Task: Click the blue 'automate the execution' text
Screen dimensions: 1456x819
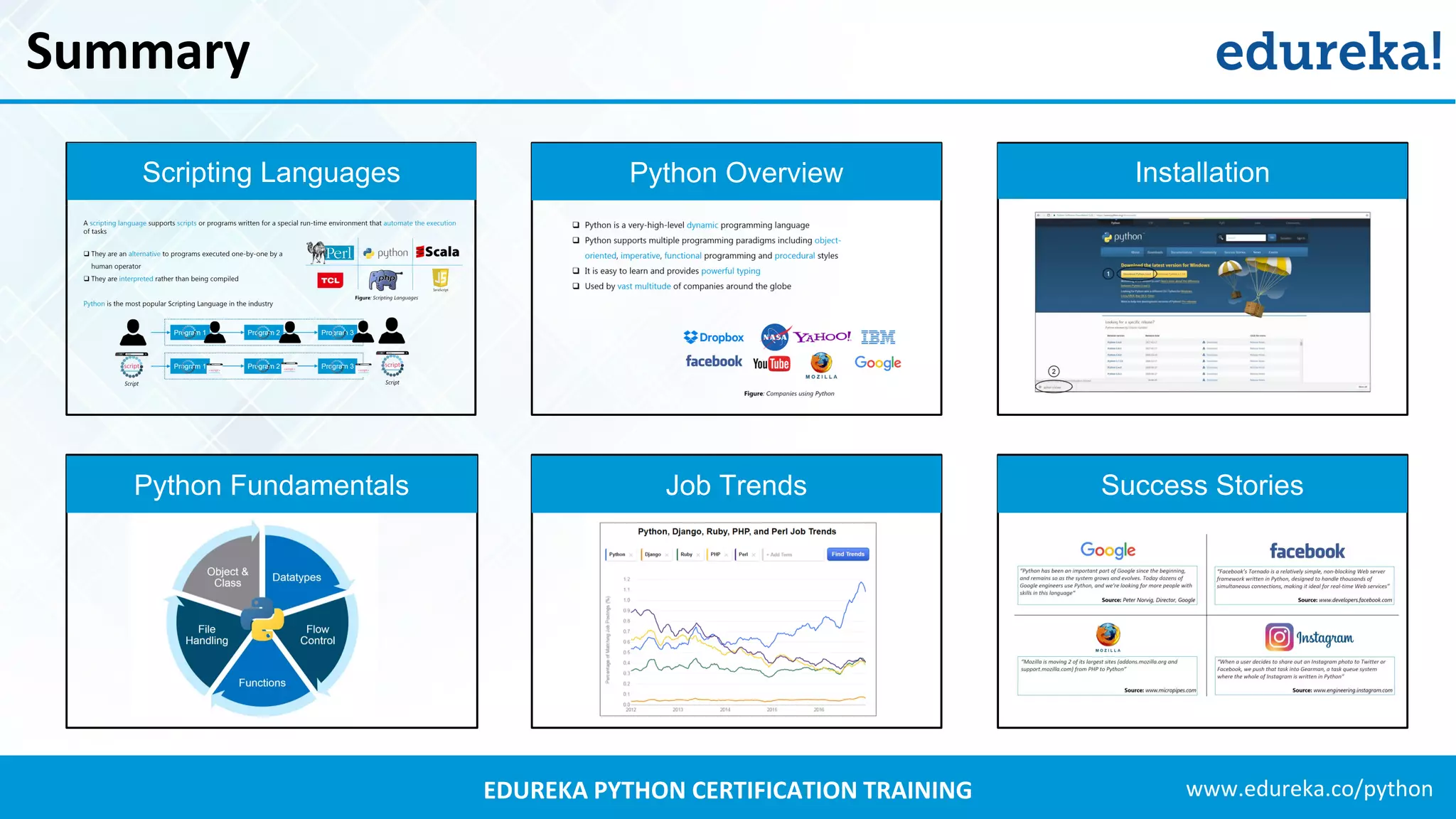Action: pos(419,223)
